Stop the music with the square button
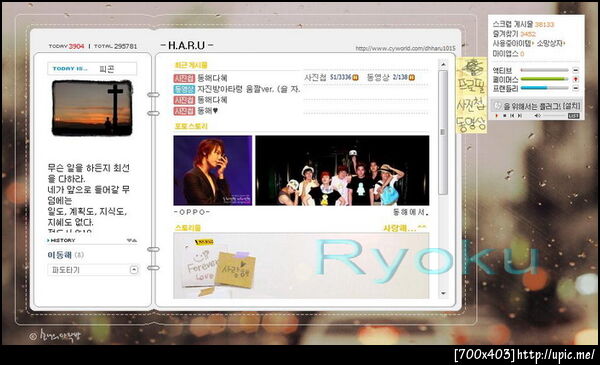The image size is (600, 365). tap(505, 116)
